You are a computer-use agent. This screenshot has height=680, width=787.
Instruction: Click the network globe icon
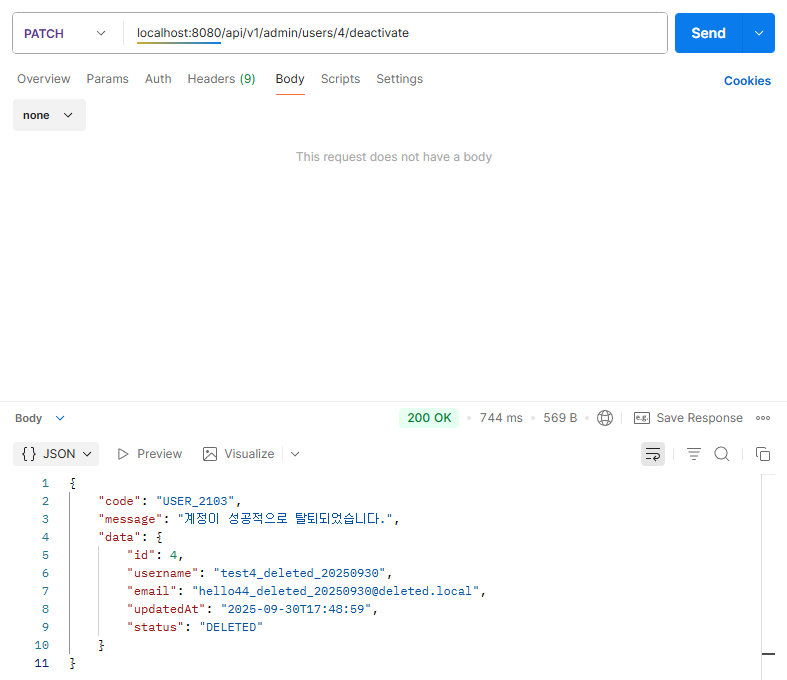pos(605,418)
